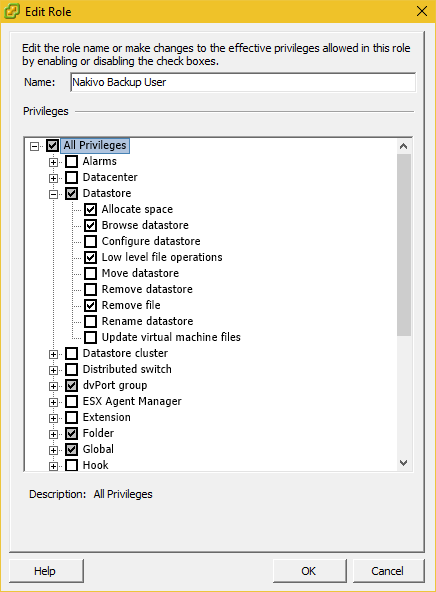Select the Datastore tree label
Screen dimensions: 436x592
point(107,193)
